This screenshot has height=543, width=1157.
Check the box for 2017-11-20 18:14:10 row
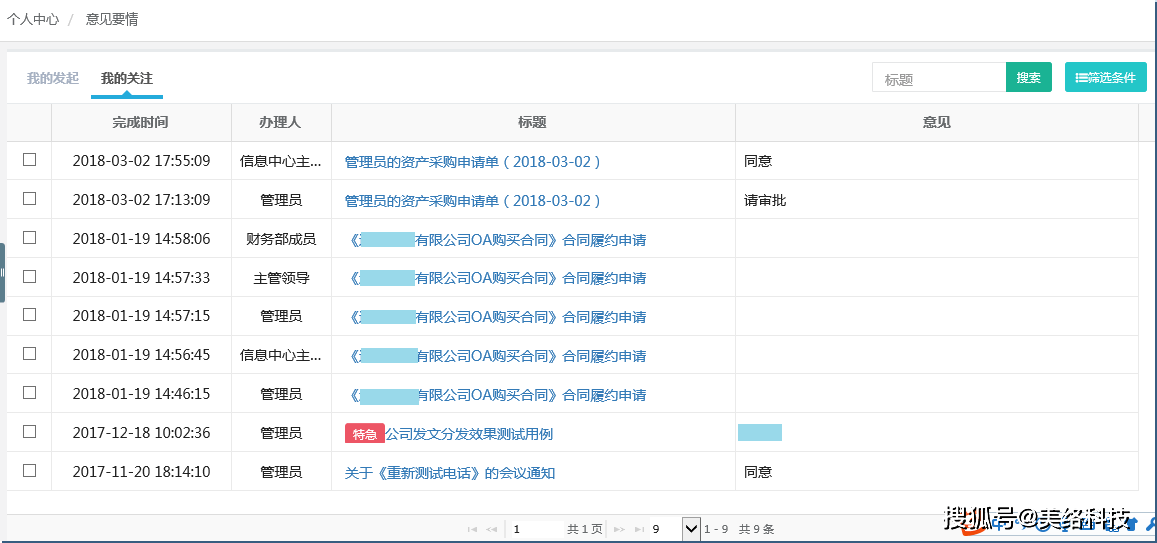(x=30, y=471)
